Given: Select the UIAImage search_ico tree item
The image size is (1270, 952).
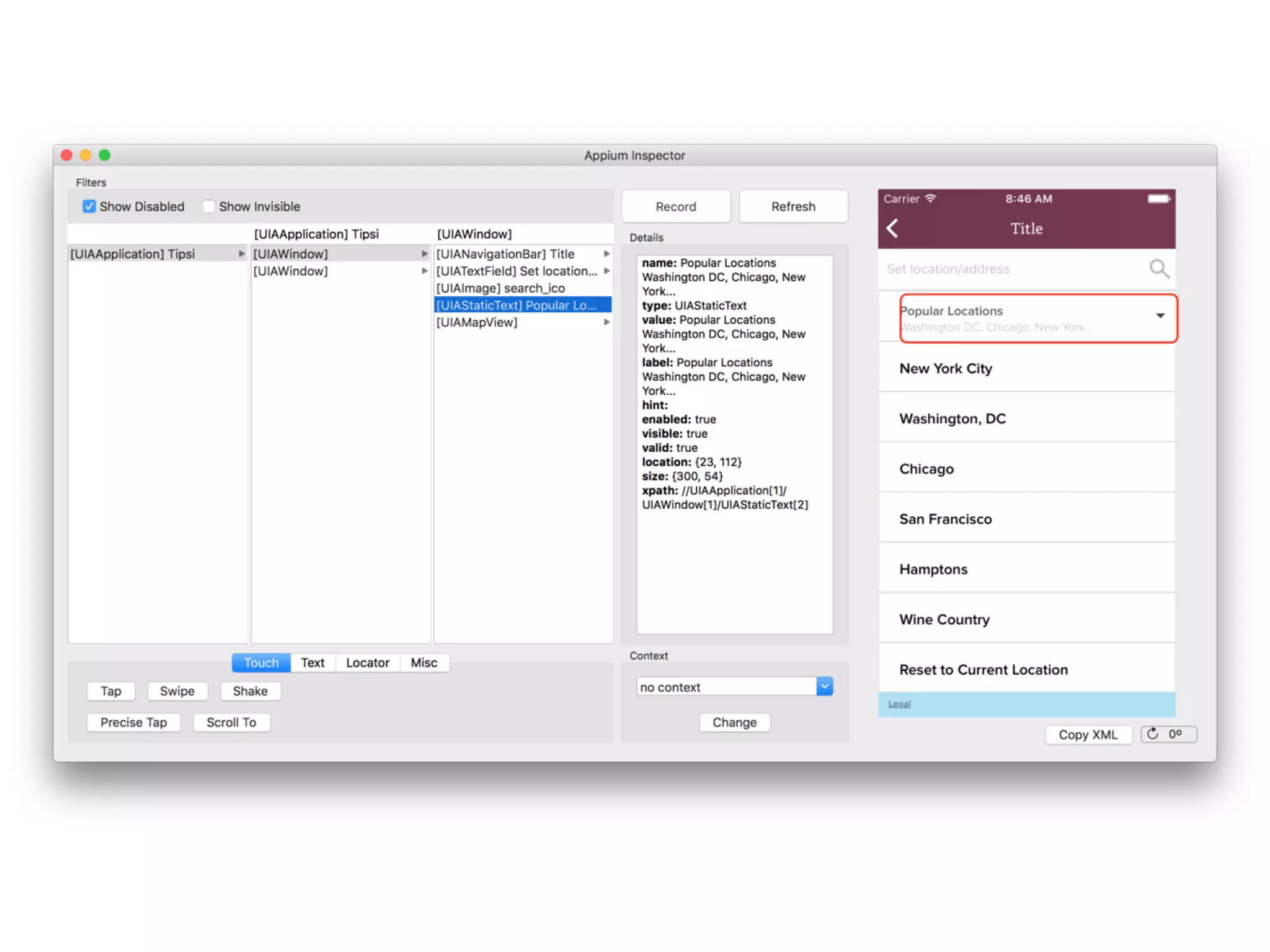Looking at the screenshot, I should (x=500, y=288).
